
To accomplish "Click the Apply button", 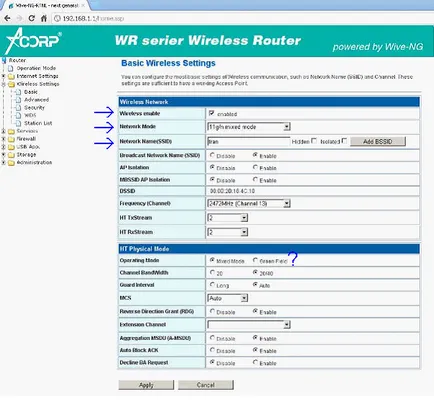I will [146, 385].
